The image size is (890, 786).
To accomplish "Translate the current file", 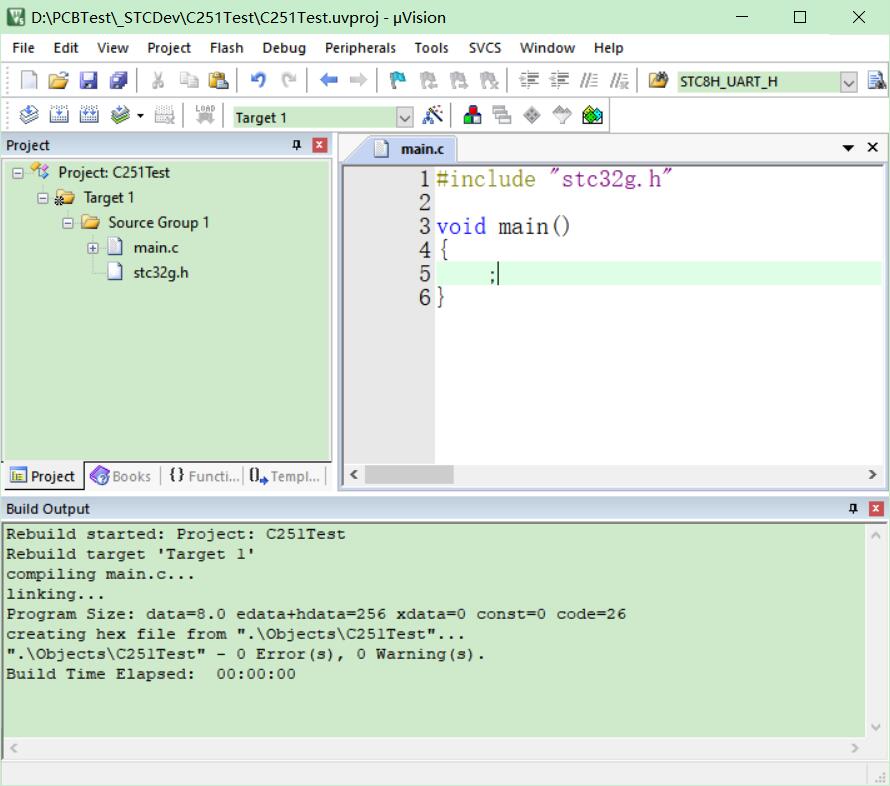I will [29, 115].
